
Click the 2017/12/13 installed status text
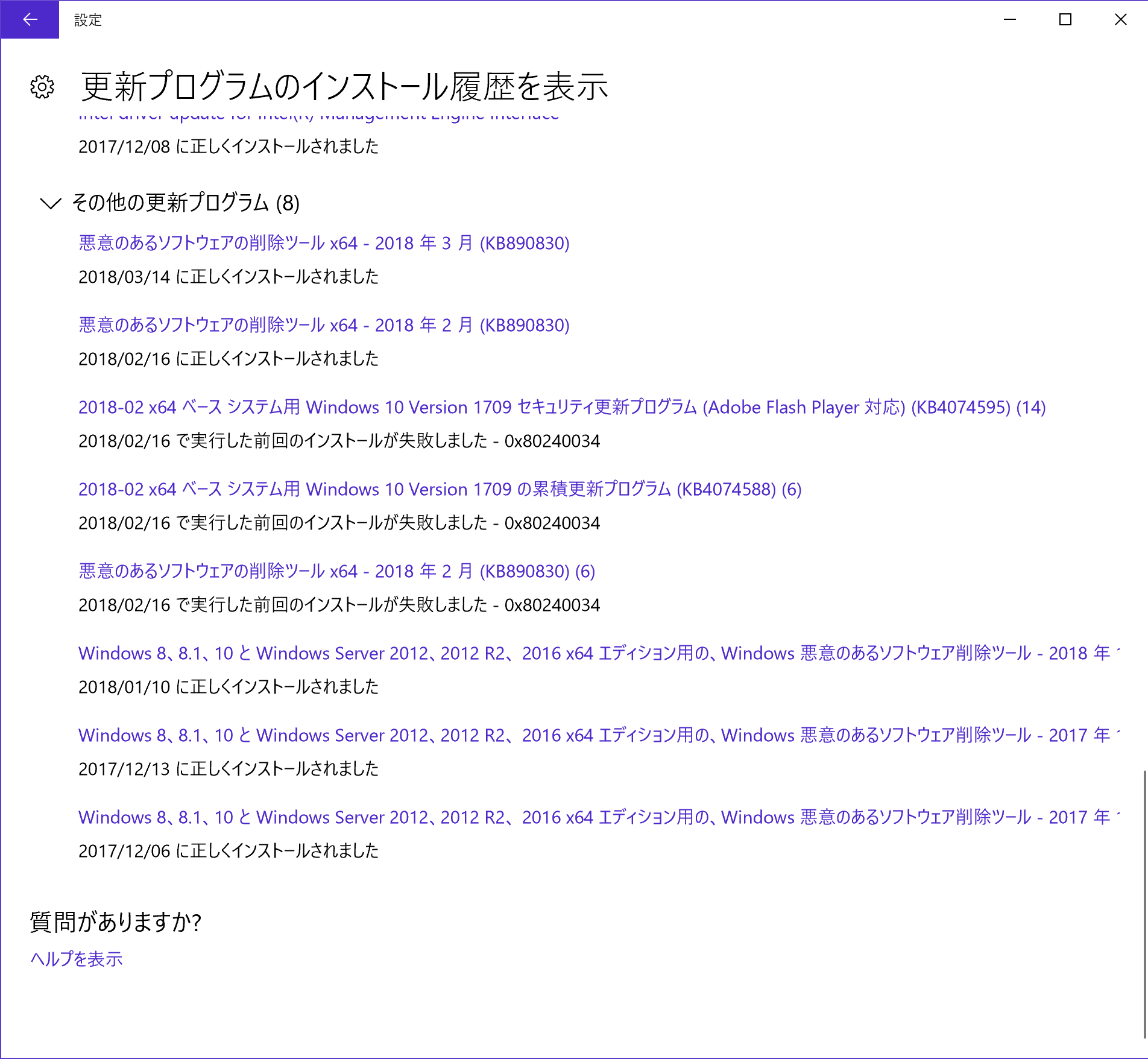pyautogui.click(x=229, y=769)
